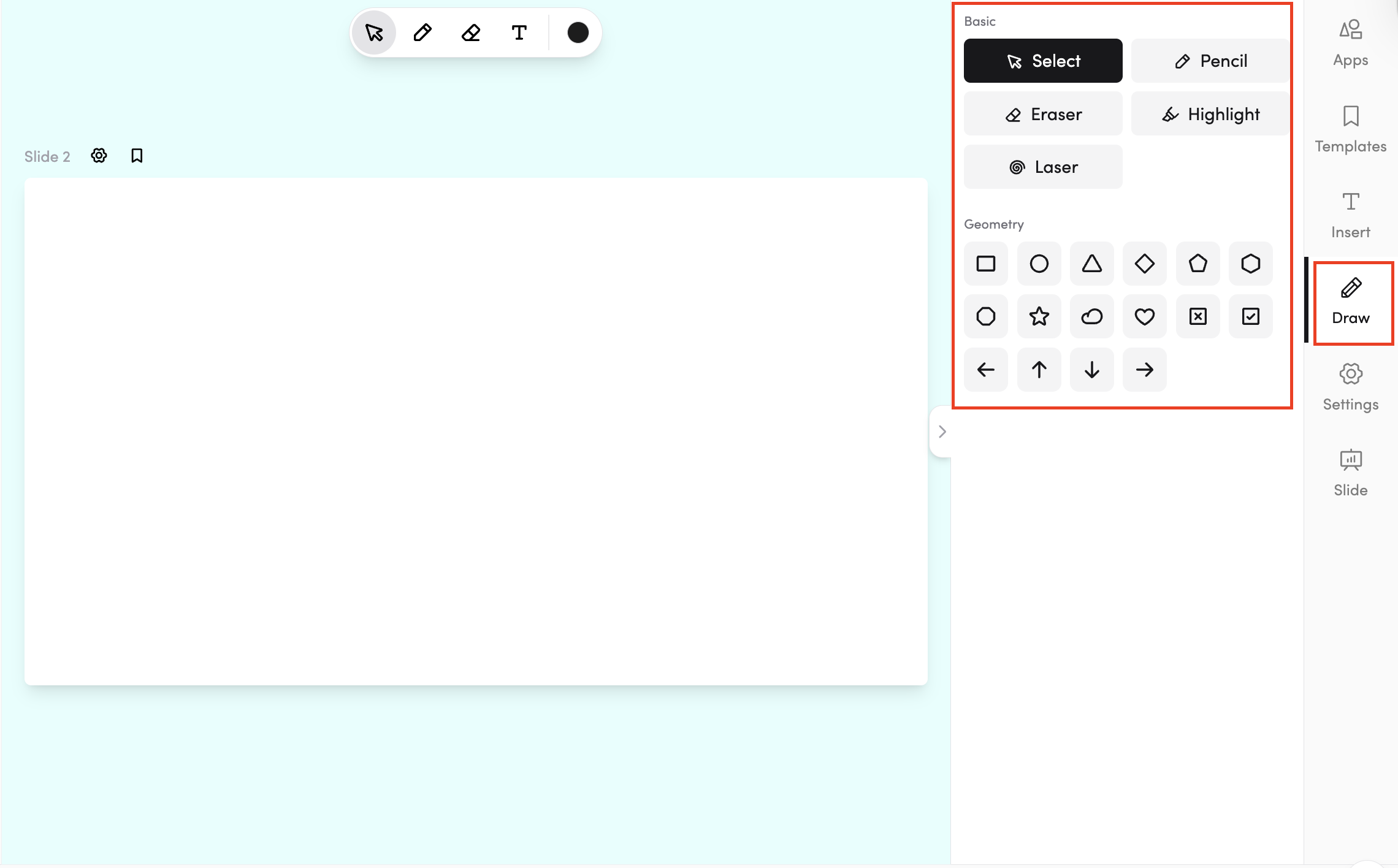Click the blank slide canvas
1398x868 pixels.
(x=476, y=432)
